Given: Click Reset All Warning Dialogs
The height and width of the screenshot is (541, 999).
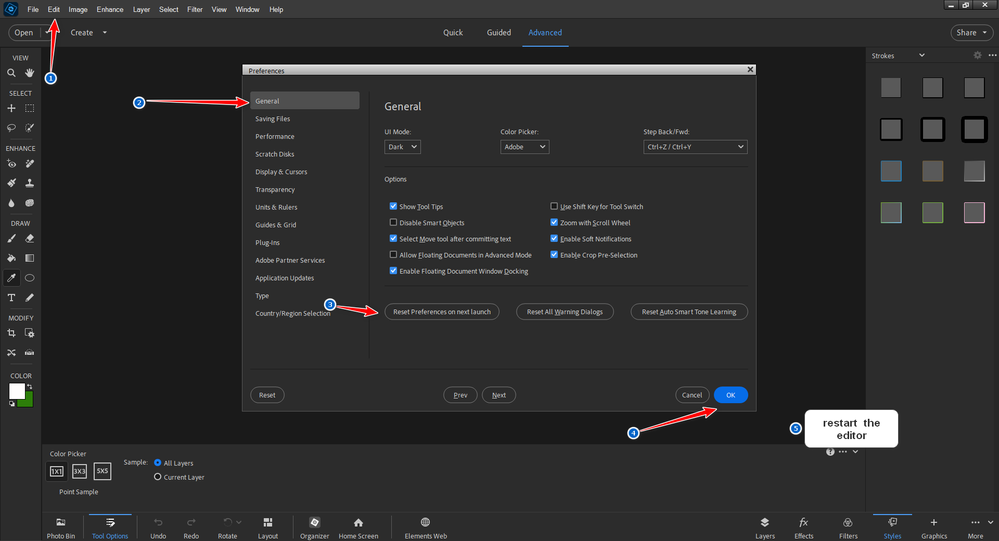Looking at the screenshot, I should [564, 312].
